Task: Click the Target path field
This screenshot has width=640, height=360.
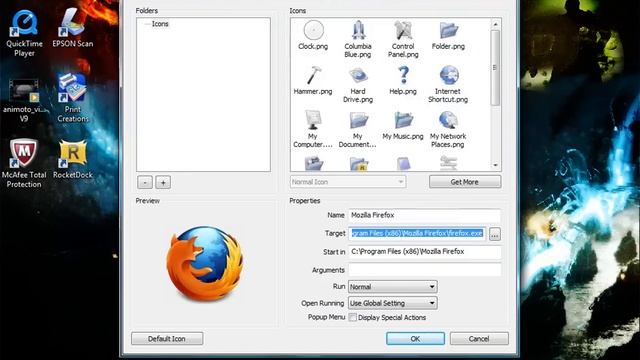Action: (x=417, y=233)
